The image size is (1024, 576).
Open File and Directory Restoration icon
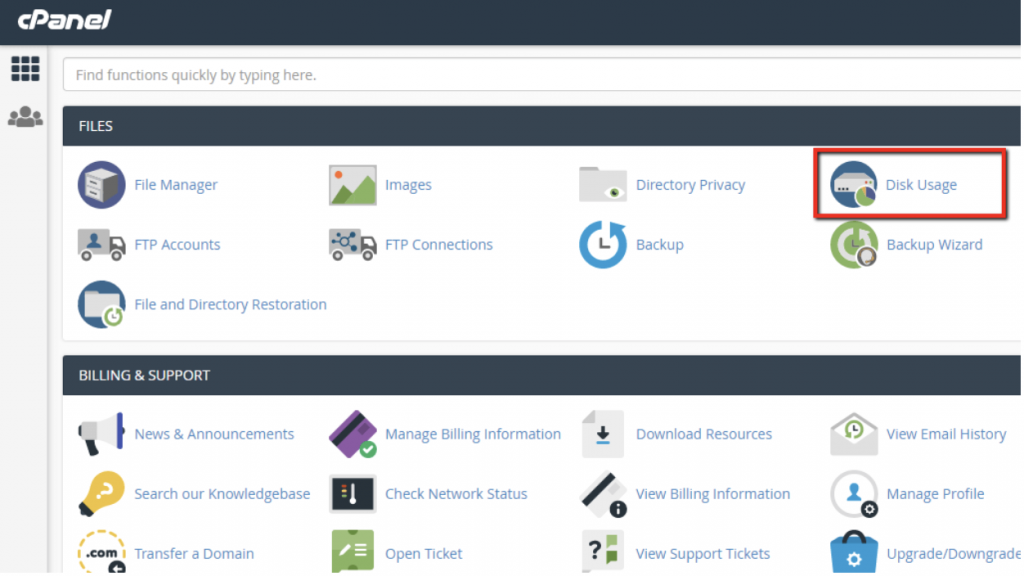pyautogui.click(x=101, y=304)
